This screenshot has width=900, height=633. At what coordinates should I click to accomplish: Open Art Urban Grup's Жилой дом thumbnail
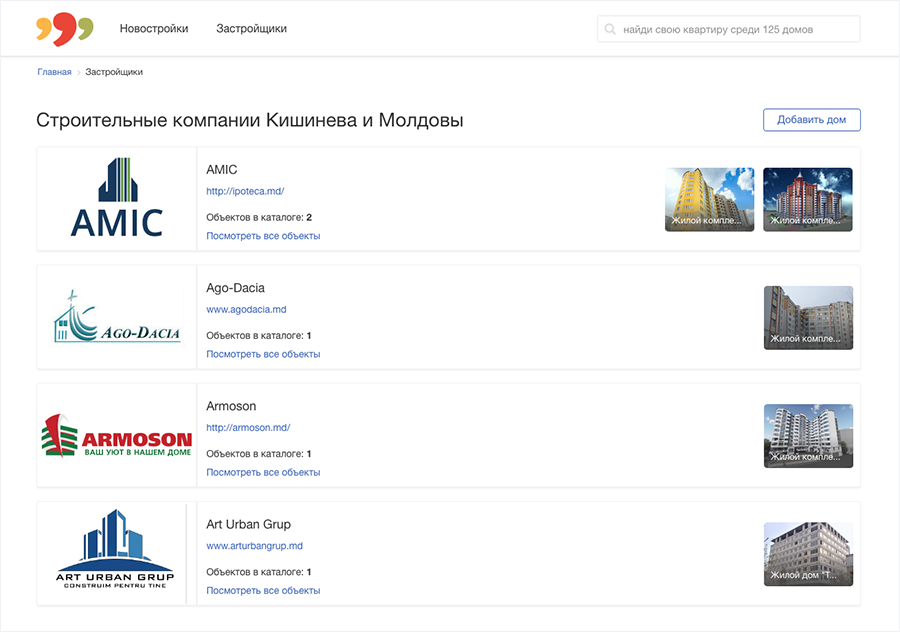coord(808,554)
